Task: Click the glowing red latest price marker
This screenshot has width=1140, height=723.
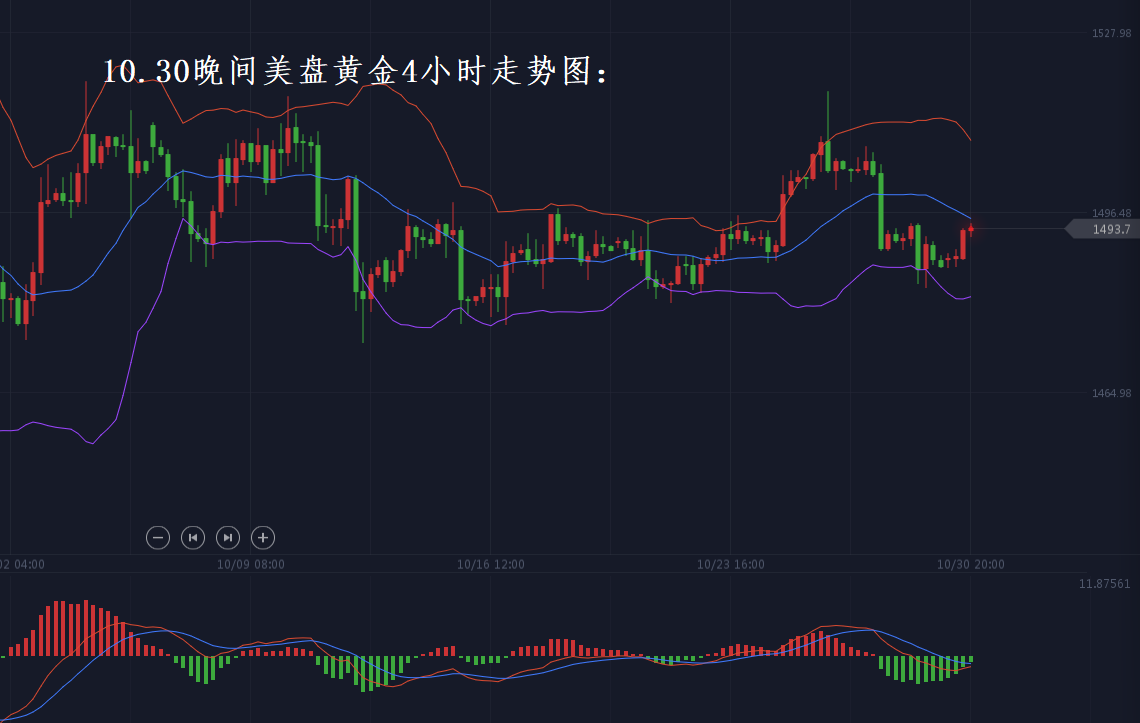Action: (x=970, y=229)
